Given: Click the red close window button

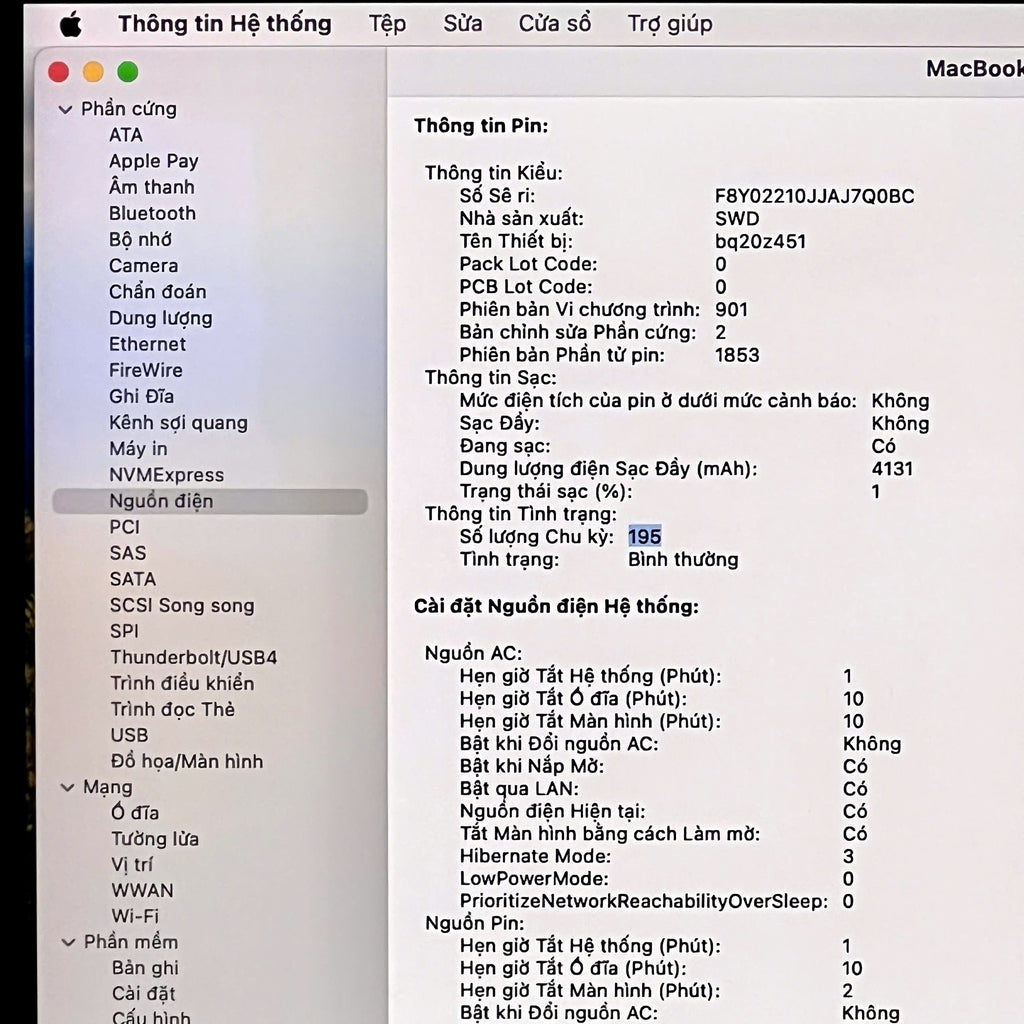Looking at the screenshot, I should pos(59,72).
